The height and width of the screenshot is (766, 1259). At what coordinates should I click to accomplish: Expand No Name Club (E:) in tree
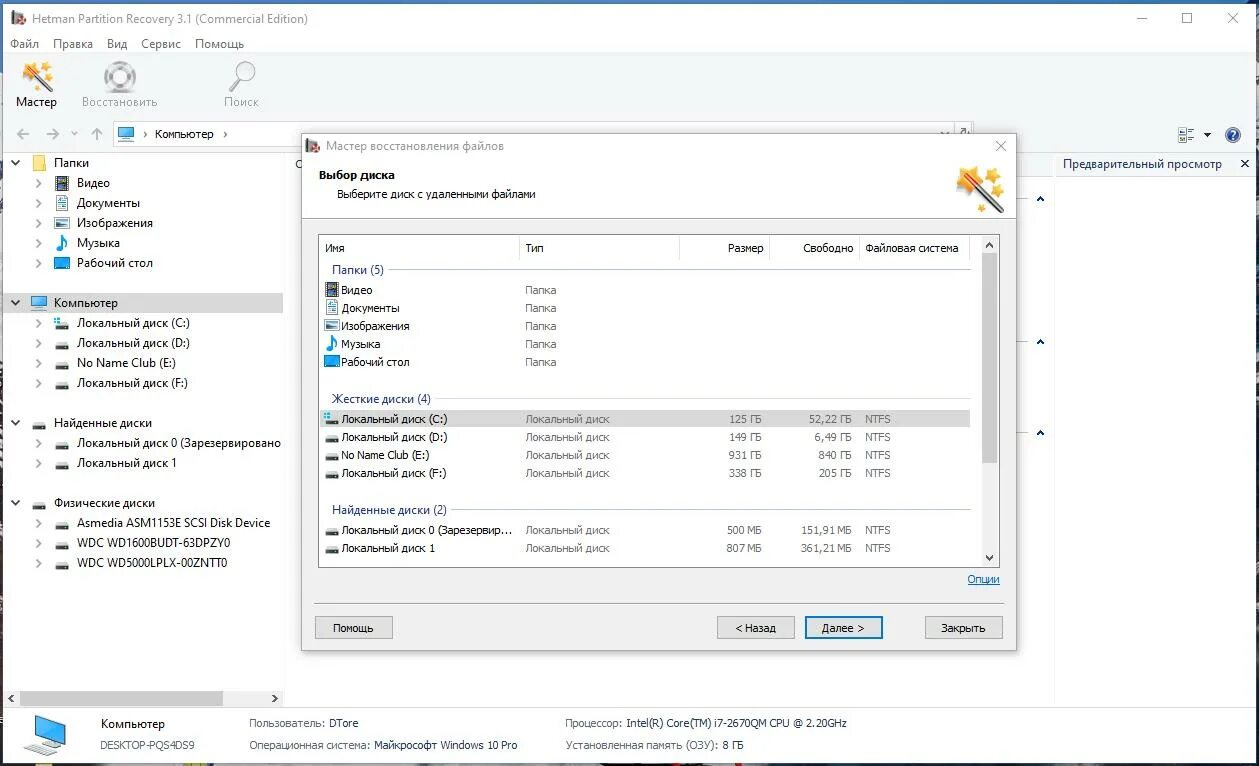click(39, 363)
